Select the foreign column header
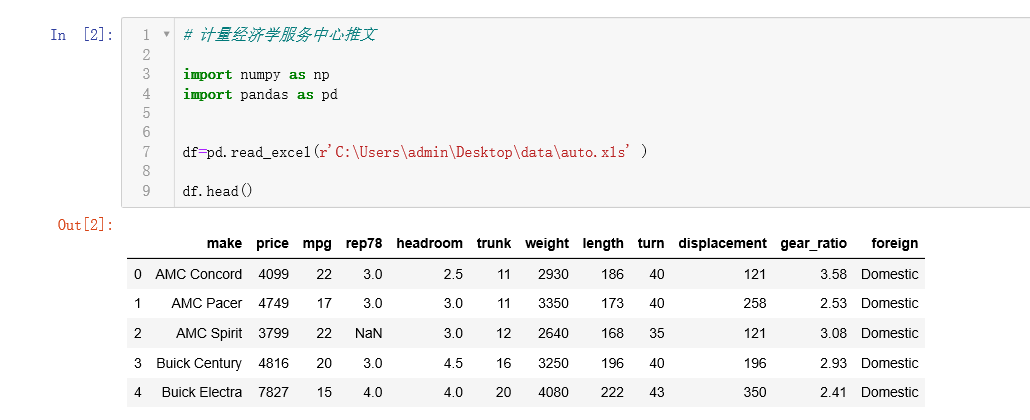The height and width of the screenshot is (420, 1030). (x=895, y=243)
